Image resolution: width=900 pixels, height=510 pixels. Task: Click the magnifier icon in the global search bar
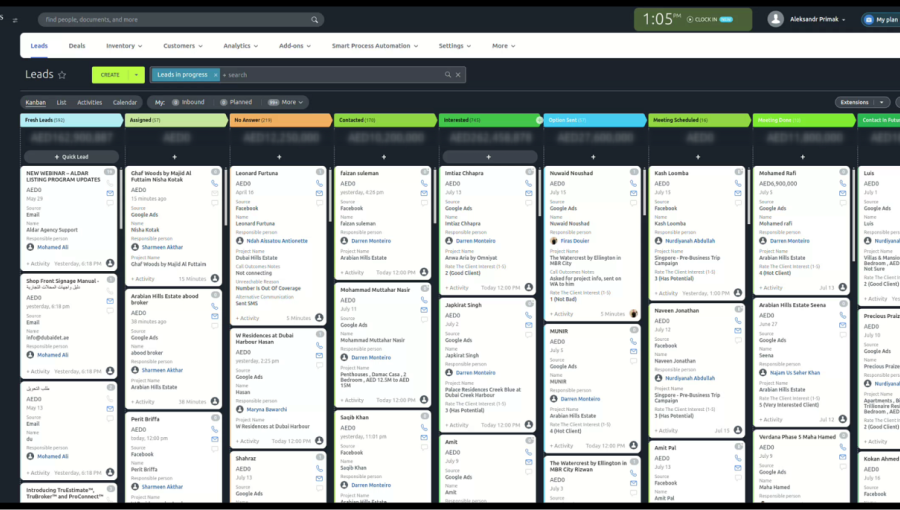[x=315, y=19]
